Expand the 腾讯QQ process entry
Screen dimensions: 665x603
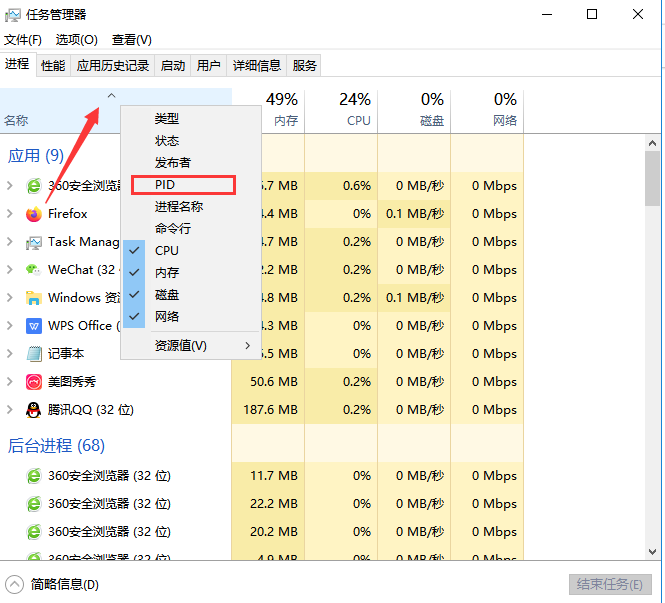(x=10, y=410)
